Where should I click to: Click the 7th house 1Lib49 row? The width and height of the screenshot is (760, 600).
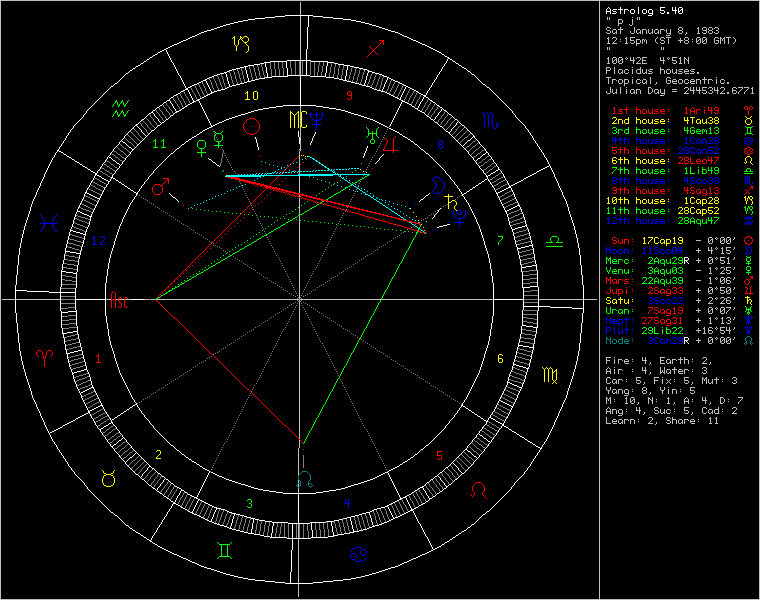(681, 171)
